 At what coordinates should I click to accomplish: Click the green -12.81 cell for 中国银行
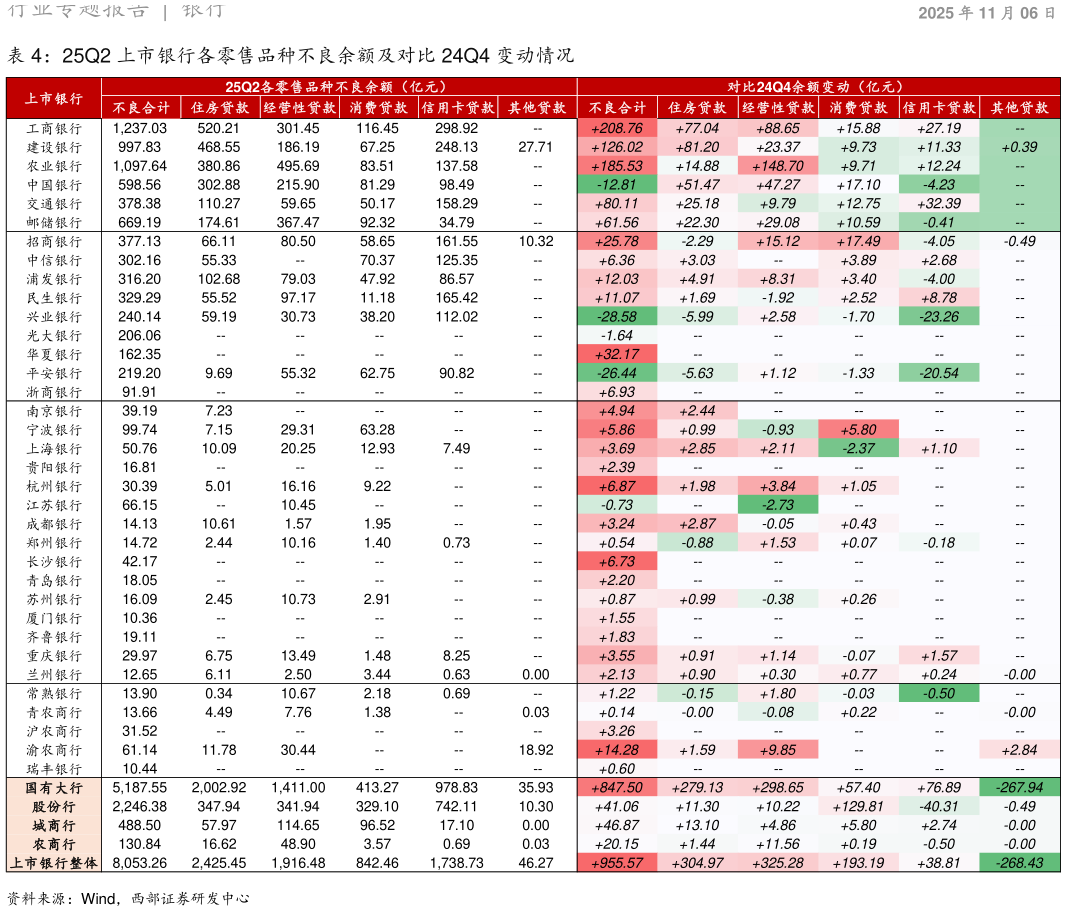617,185
